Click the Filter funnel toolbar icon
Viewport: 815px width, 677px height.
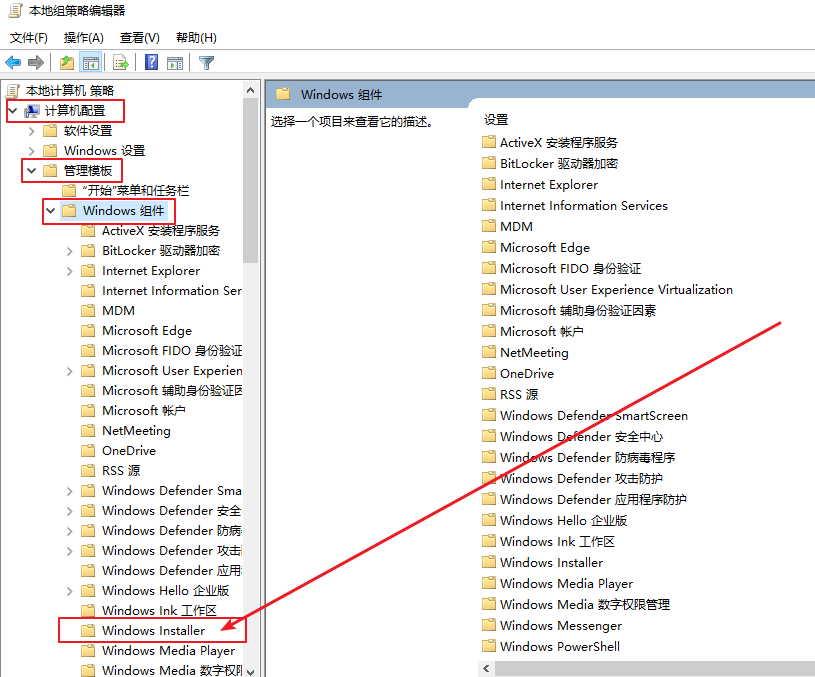(206, 63)
